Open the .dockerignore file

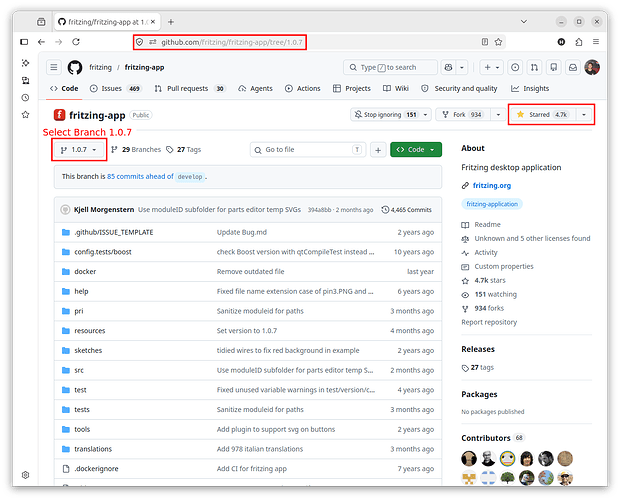(96, 469)
